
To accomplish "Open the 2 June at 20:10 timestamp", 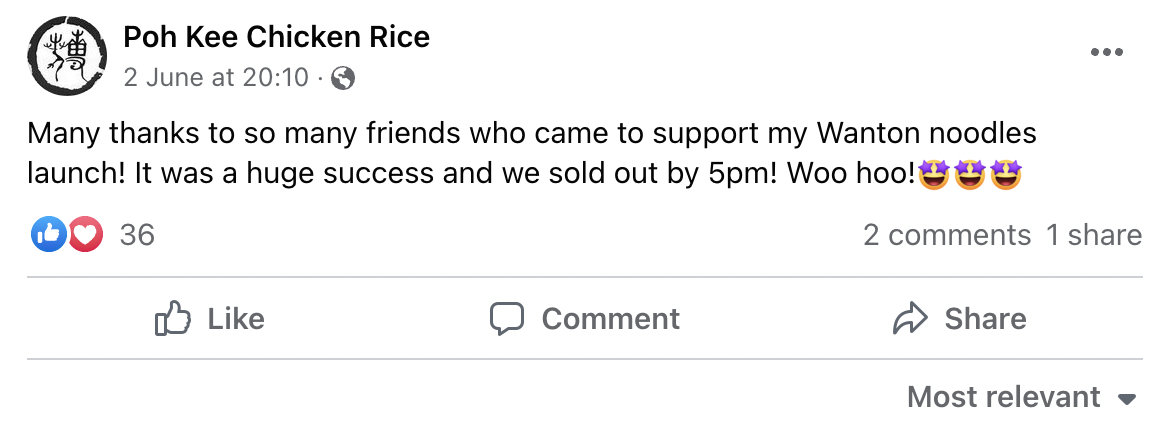I will 216,77.
